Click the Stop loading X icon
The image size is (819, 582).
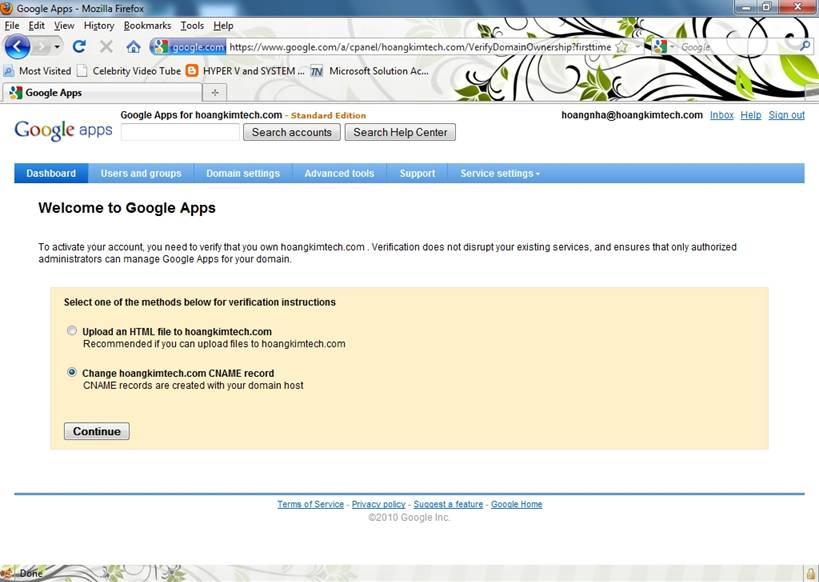click(x=106, y=47)
